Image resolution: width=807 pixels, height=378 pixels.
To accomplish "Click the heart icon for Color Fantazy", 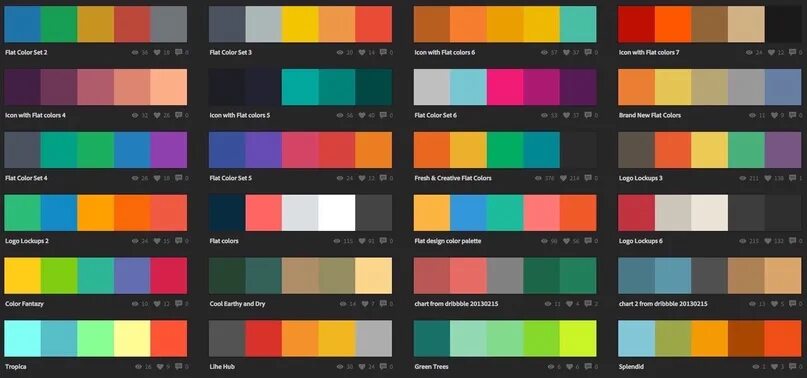I will (157, 304).
